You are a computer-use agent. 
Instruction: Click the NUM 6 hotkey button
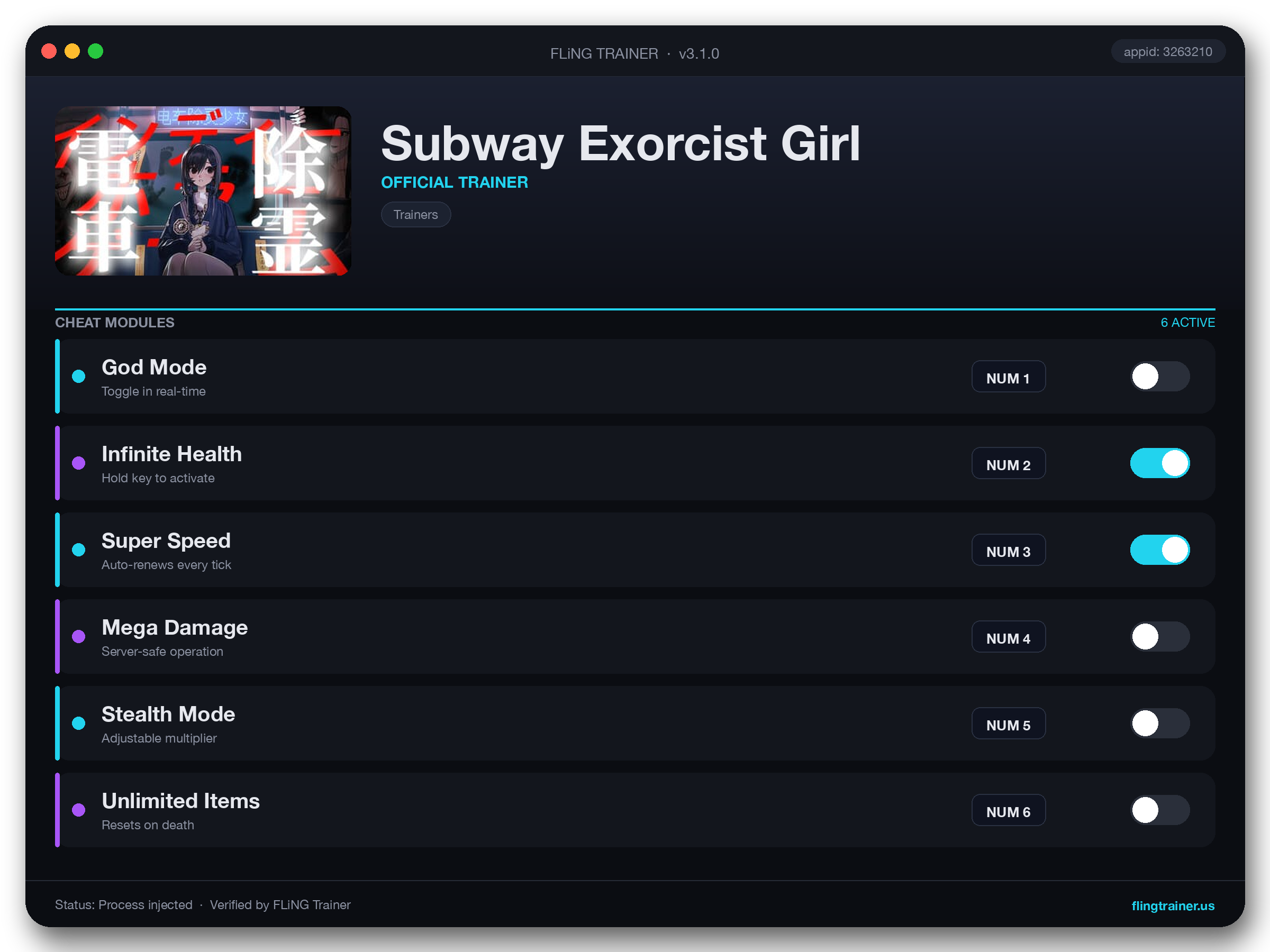coord(1008,810)
